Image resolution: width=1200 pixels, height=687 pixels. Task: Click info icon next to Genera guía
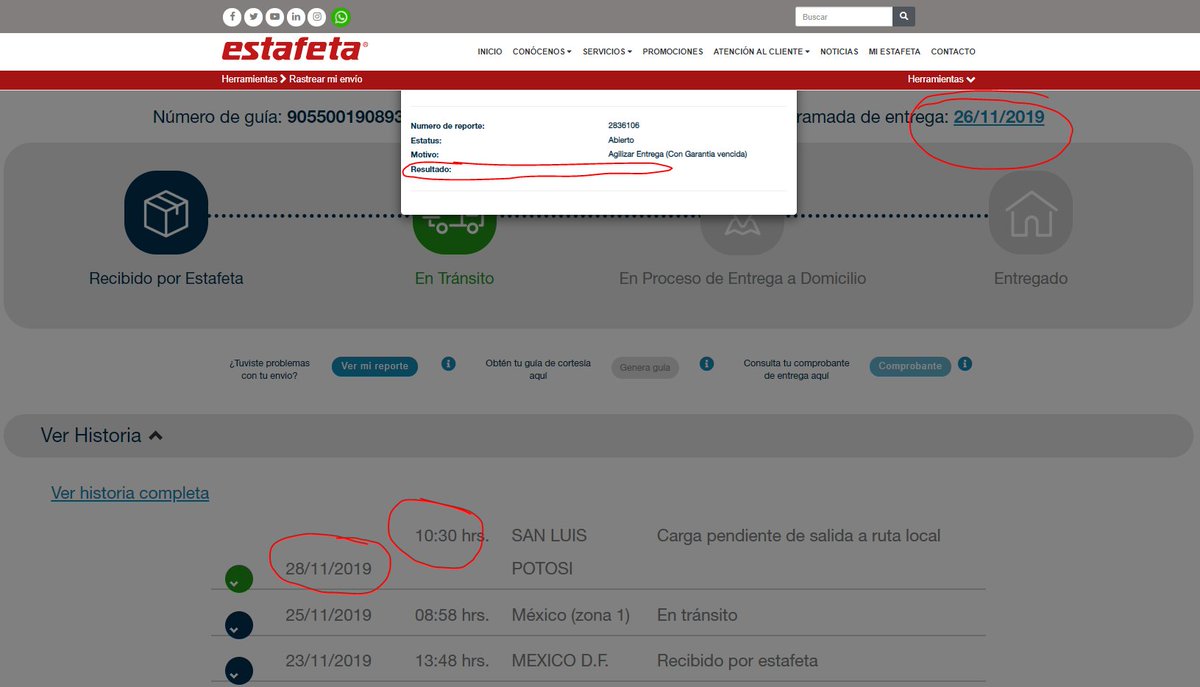click(x=707, y=364)
